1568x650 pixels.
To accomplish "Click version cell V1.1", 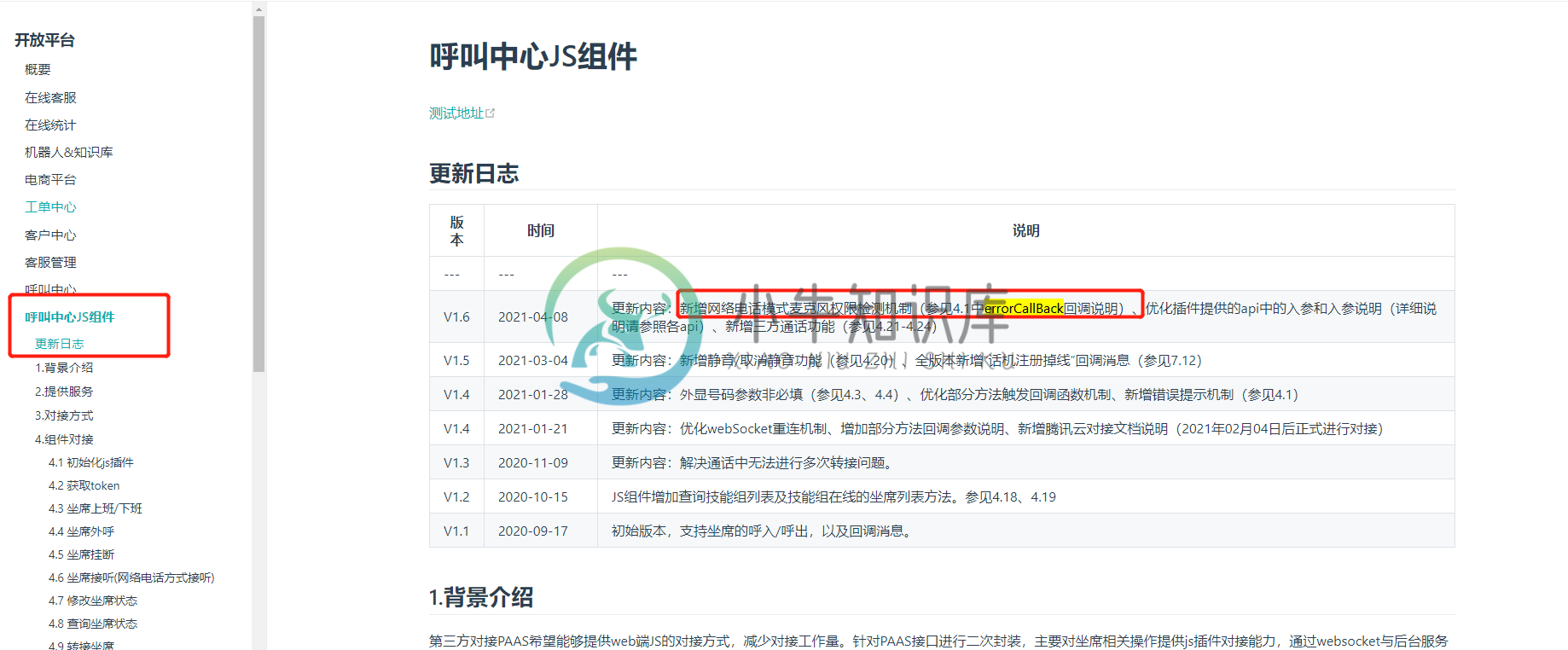I will 456,531.
